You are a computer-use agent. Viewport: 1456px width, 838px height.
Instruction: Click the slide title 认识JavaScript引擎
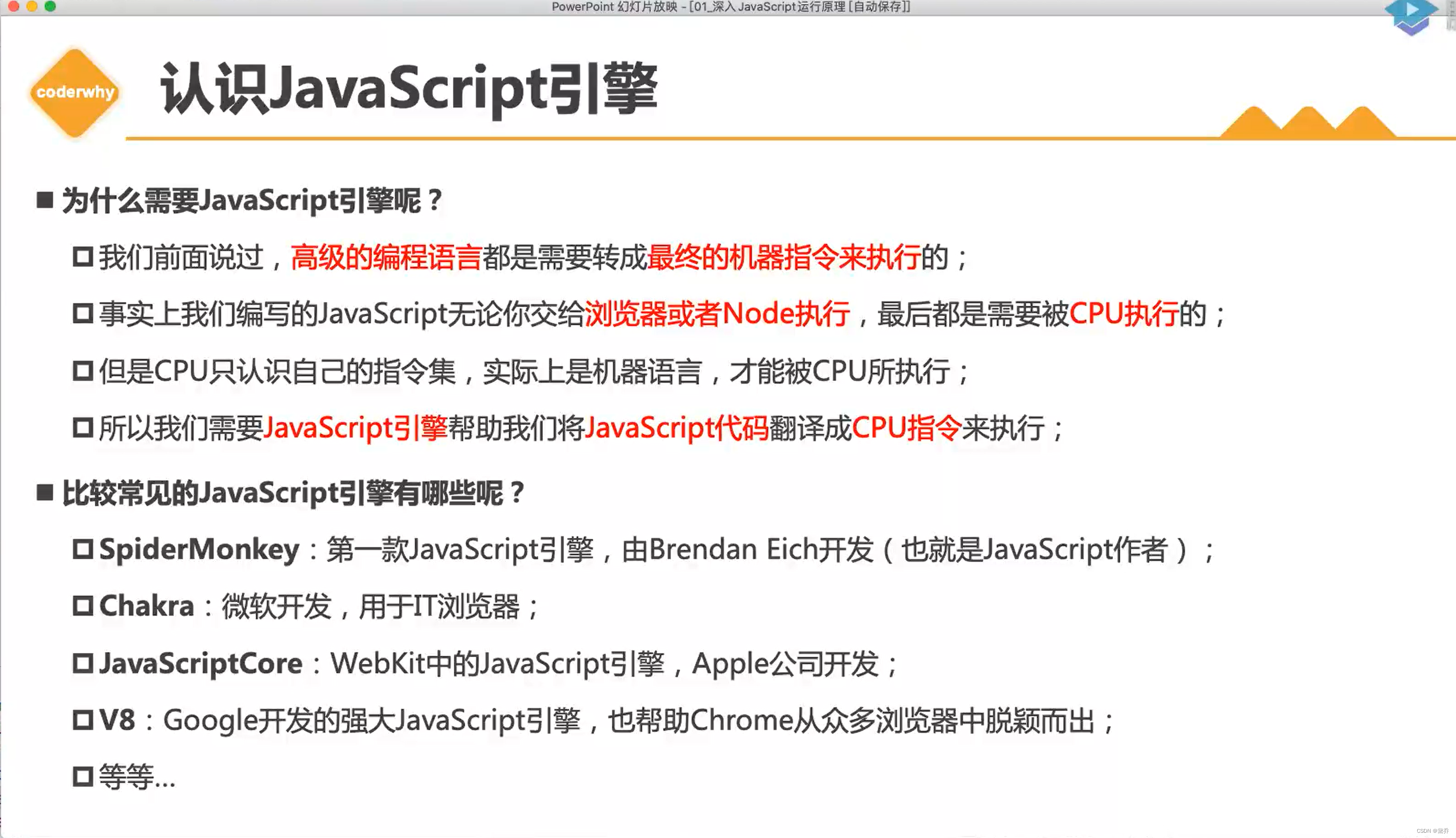408,89
